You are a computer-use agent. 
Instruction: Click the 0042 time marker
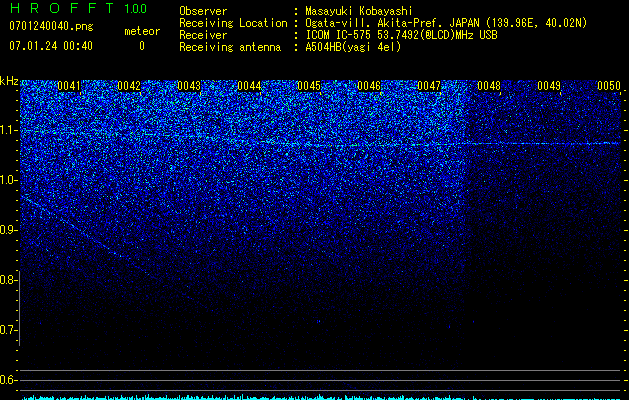click(129, 86)
